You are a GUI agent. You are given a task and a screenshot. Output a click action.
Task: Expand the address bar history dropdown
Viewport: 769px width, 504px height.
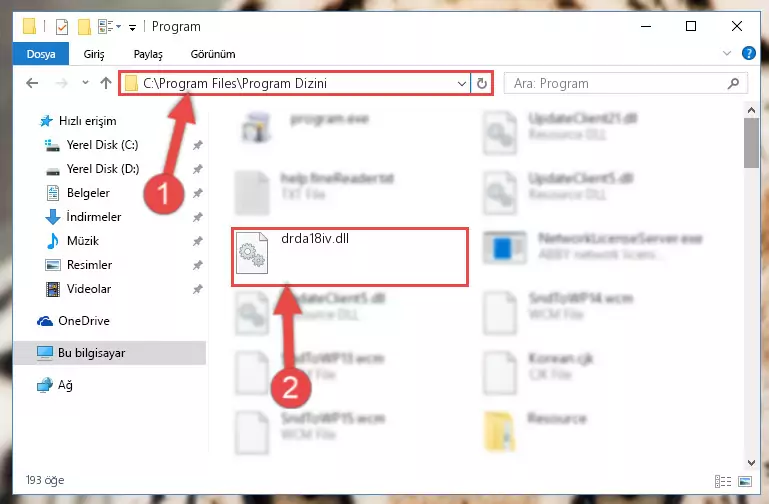tap(461, 83)
